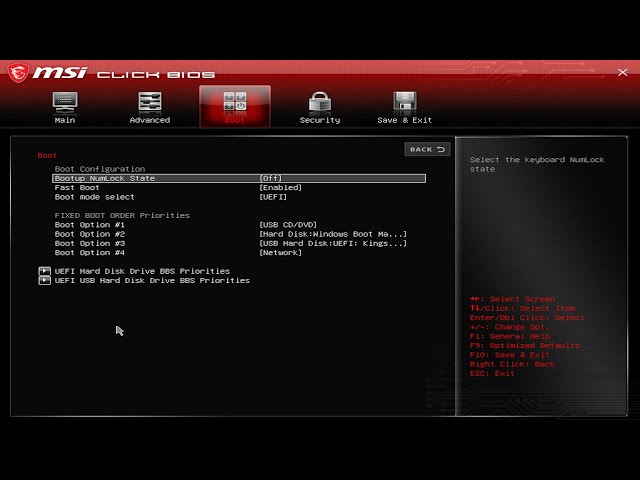The height and width of the screenshot is (480, 640).
Task: Click the Right Click: Back hint
Action: [x=512, y=364]
